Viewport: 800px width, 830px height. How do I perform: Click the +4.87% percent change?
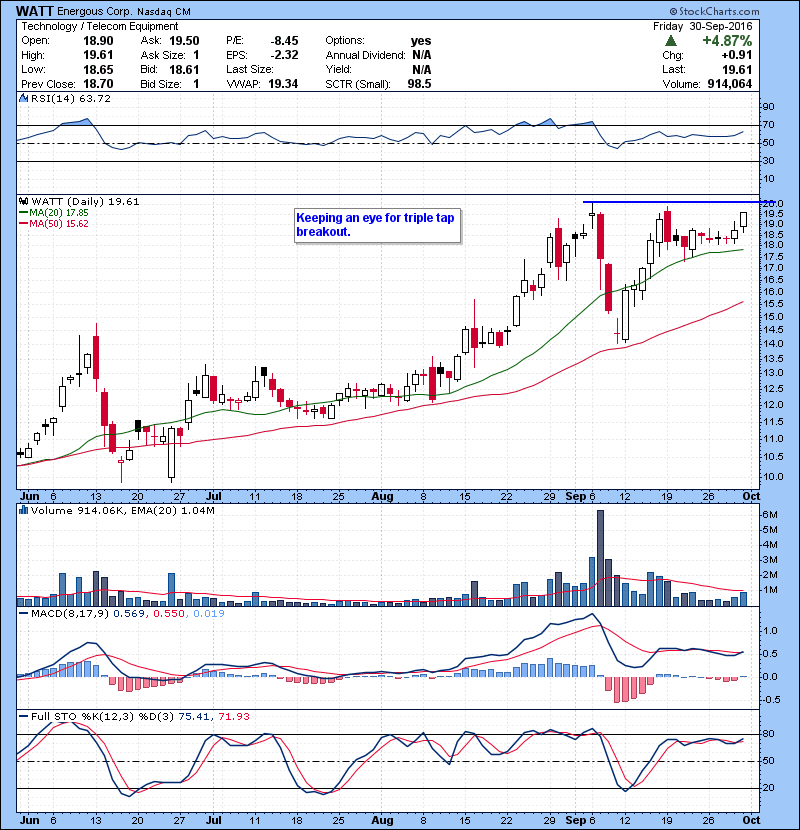pyautogui.click(x=727, y=41)
